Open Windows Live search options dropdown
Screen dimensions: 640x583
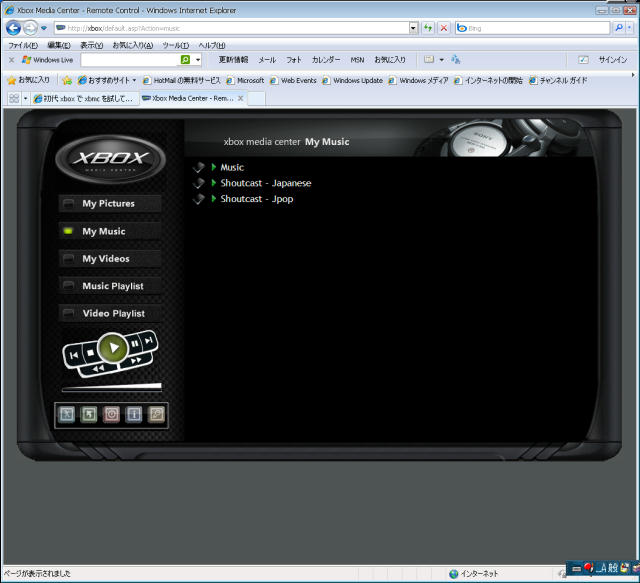coord(198,60)
